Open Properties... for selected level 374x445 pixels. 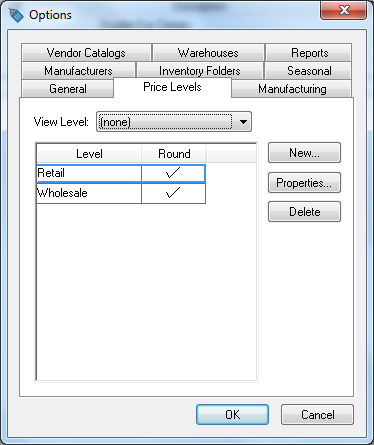(x=304, y=182)
